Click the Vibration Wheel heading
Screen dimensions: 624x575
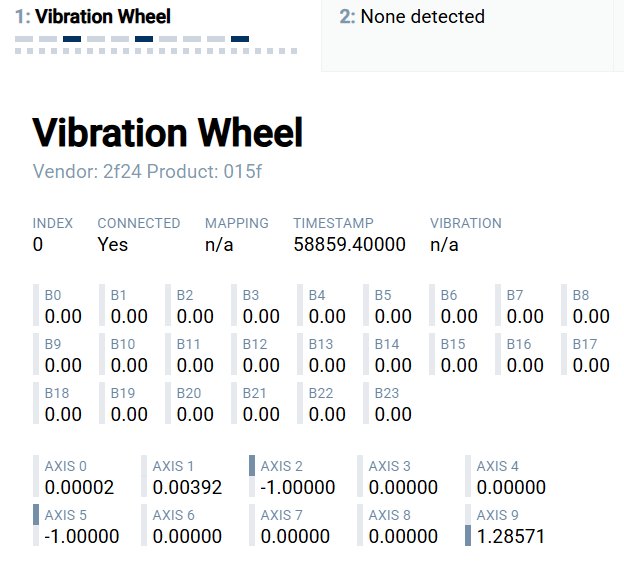point(167,133)
